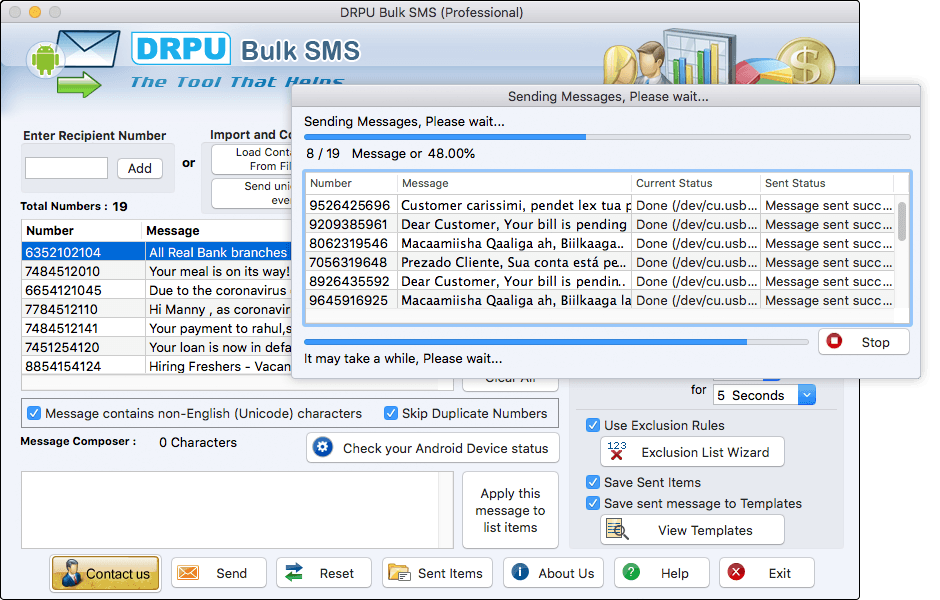Click the Stop button label
Viewport: 940px width, 600px height.
click(x=875, y=342)
